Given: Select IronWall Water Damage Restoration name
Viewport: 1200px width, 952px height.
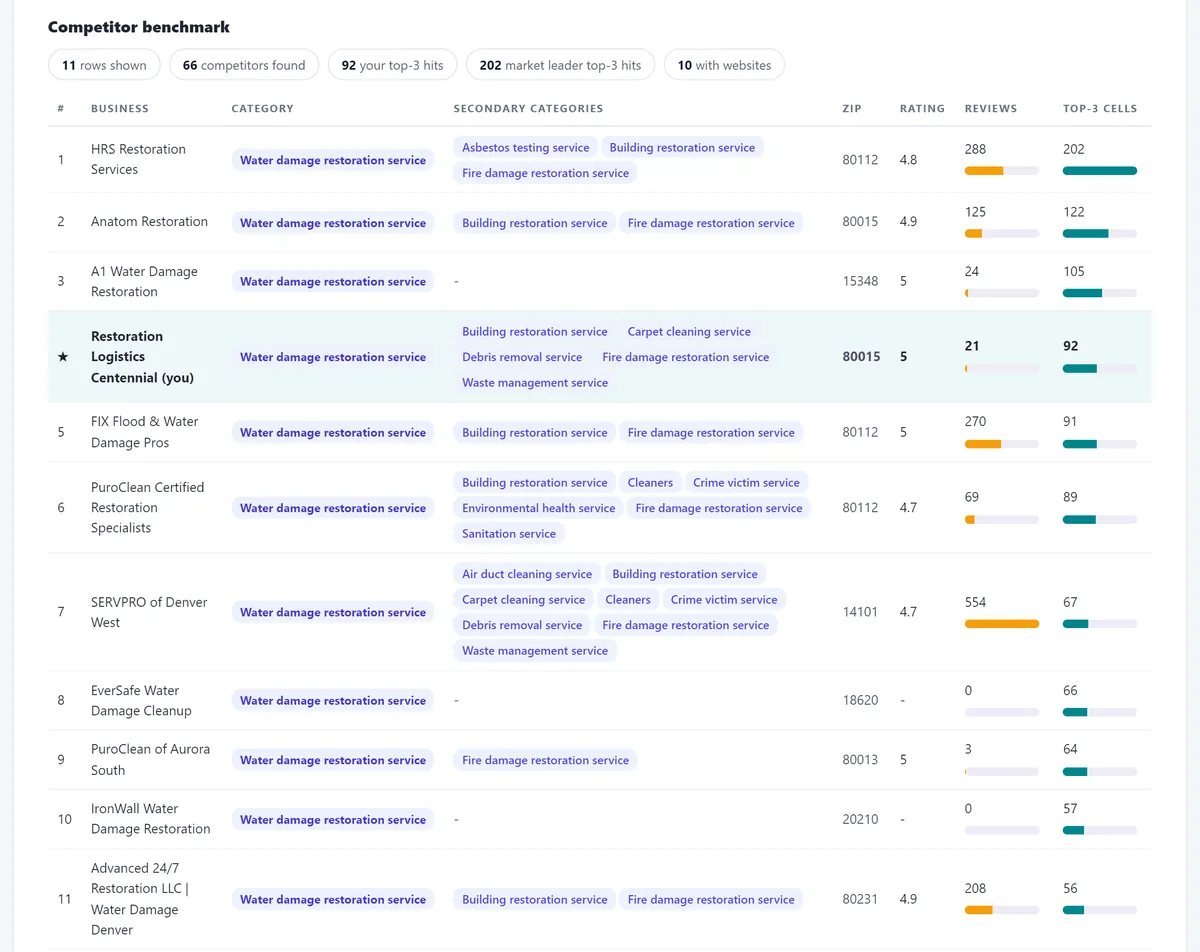Looking at the screenshot, I should pyautogui.click(x=150, y=819).
